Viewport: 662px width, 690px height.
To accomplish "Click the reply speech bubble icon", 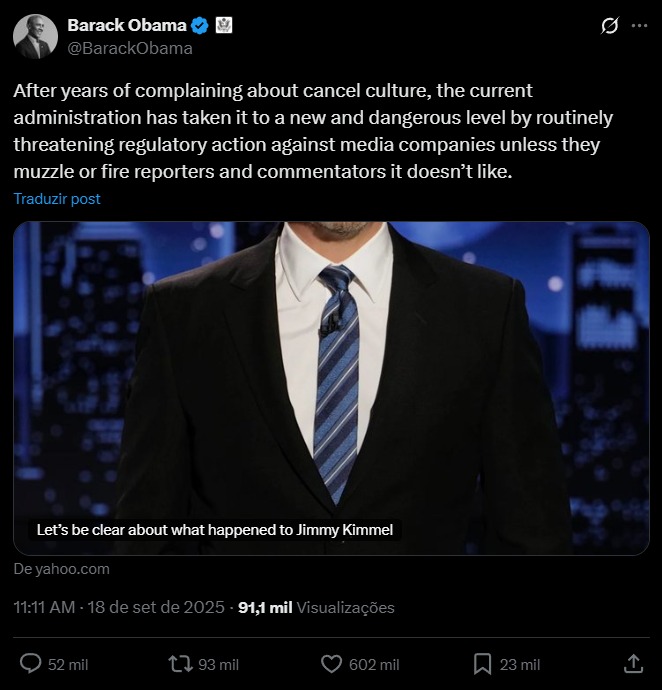I will coord(31,664).
